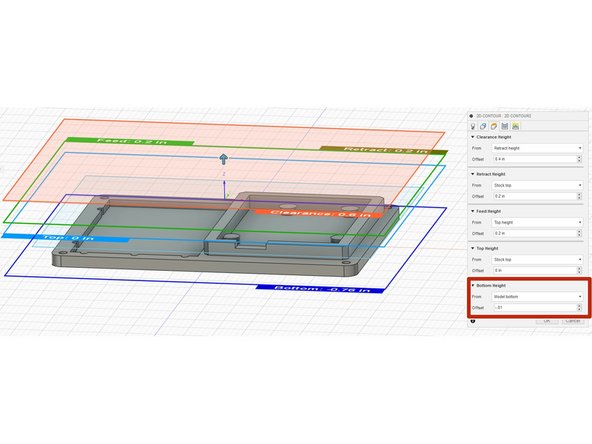
Task: Click the blue up-arrow height manipulator
Action: click(x=224, y=159)
